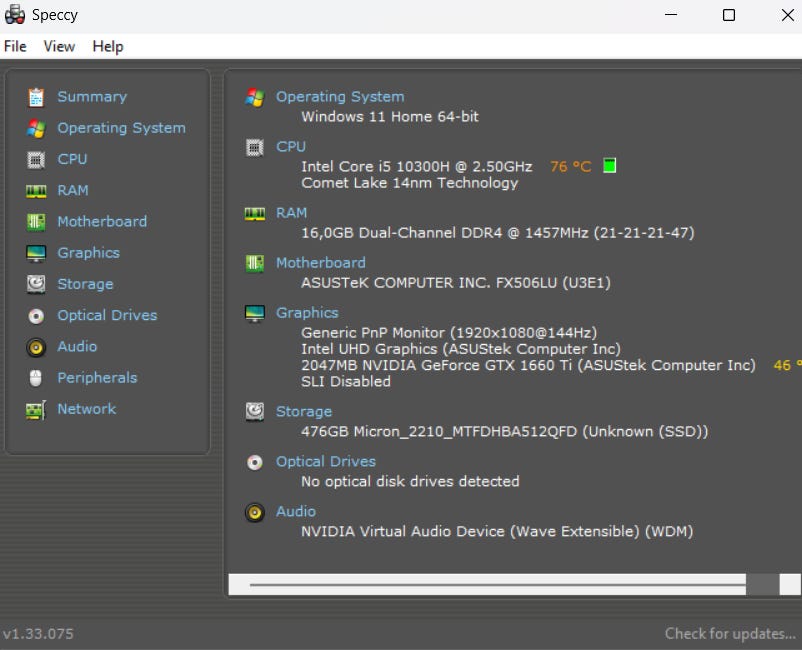
Task: Click the CPU chip icon in summary pane
Action: tap(255, 147)
